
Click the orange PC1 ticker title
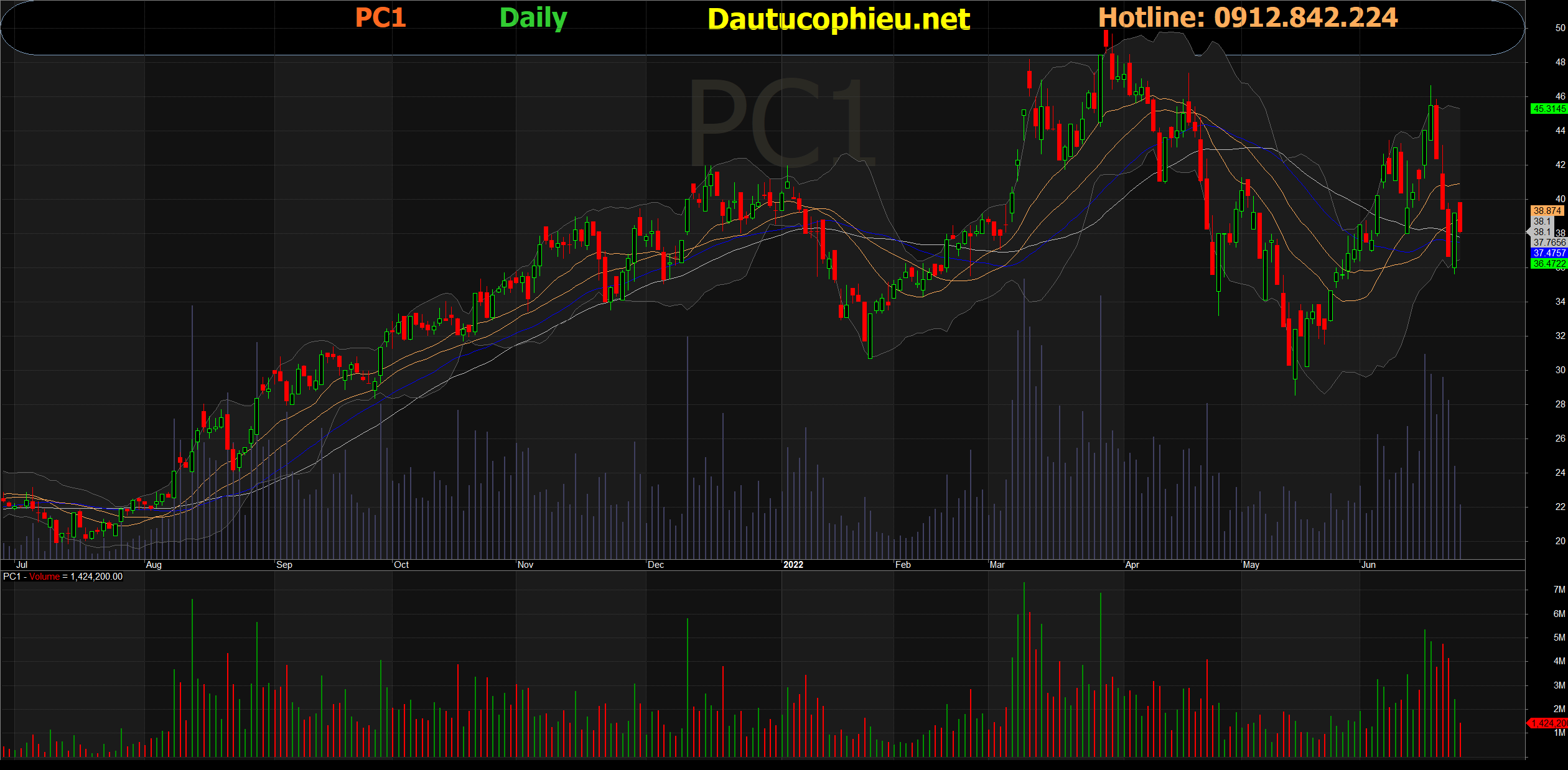380,17
